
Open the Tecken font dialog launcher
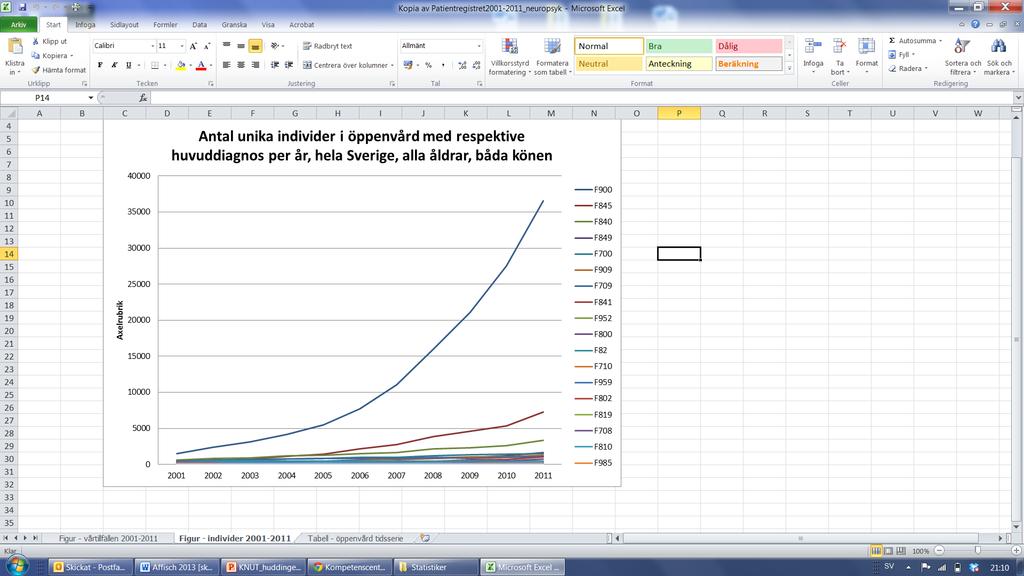pyautogui.click(x=211, y=84)
